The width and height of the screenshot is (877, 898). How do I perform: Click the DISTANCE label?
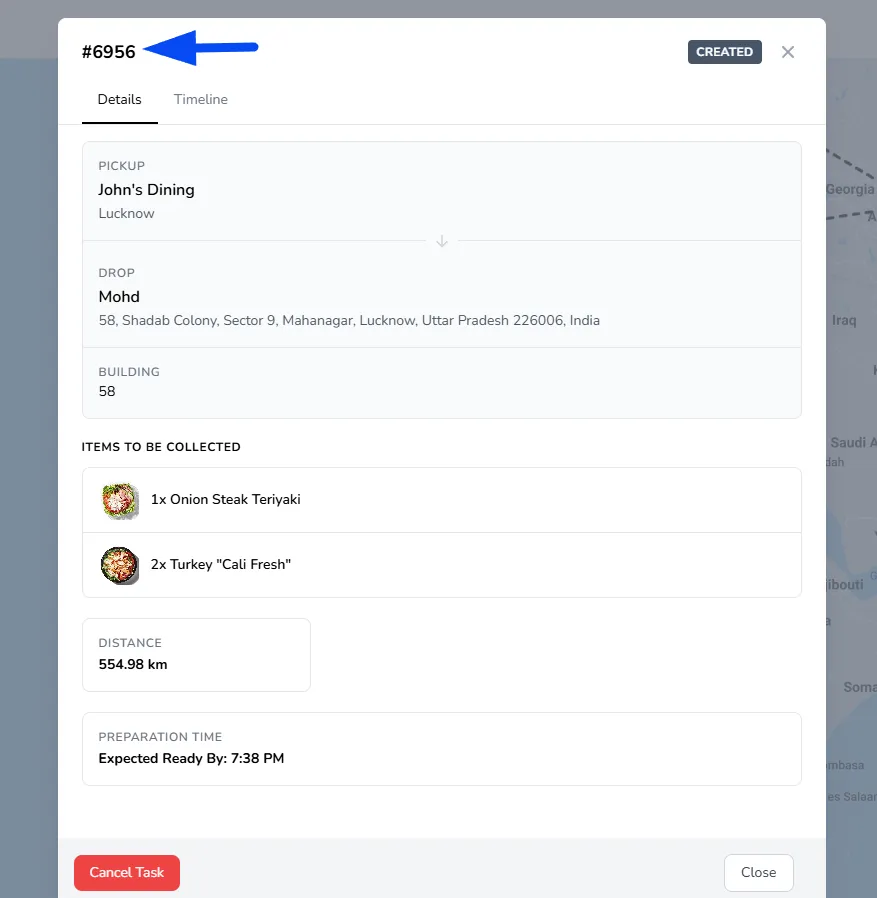[130, 643]
